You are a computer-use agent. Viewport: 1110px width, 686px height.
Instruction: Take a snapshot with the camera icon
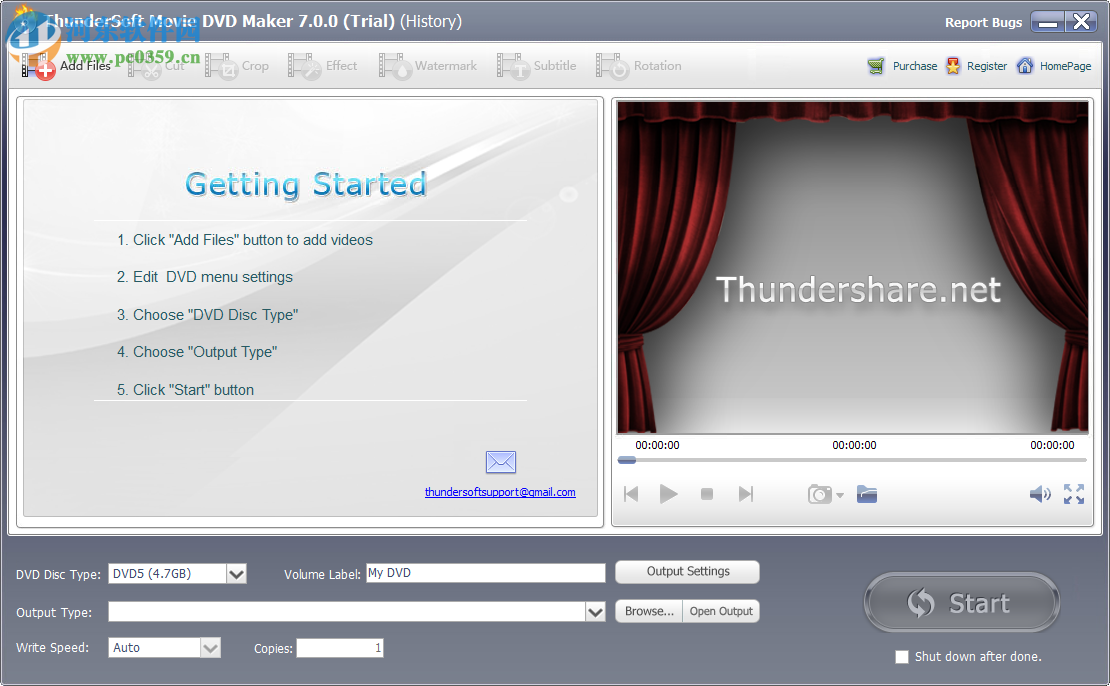point(818,493)
